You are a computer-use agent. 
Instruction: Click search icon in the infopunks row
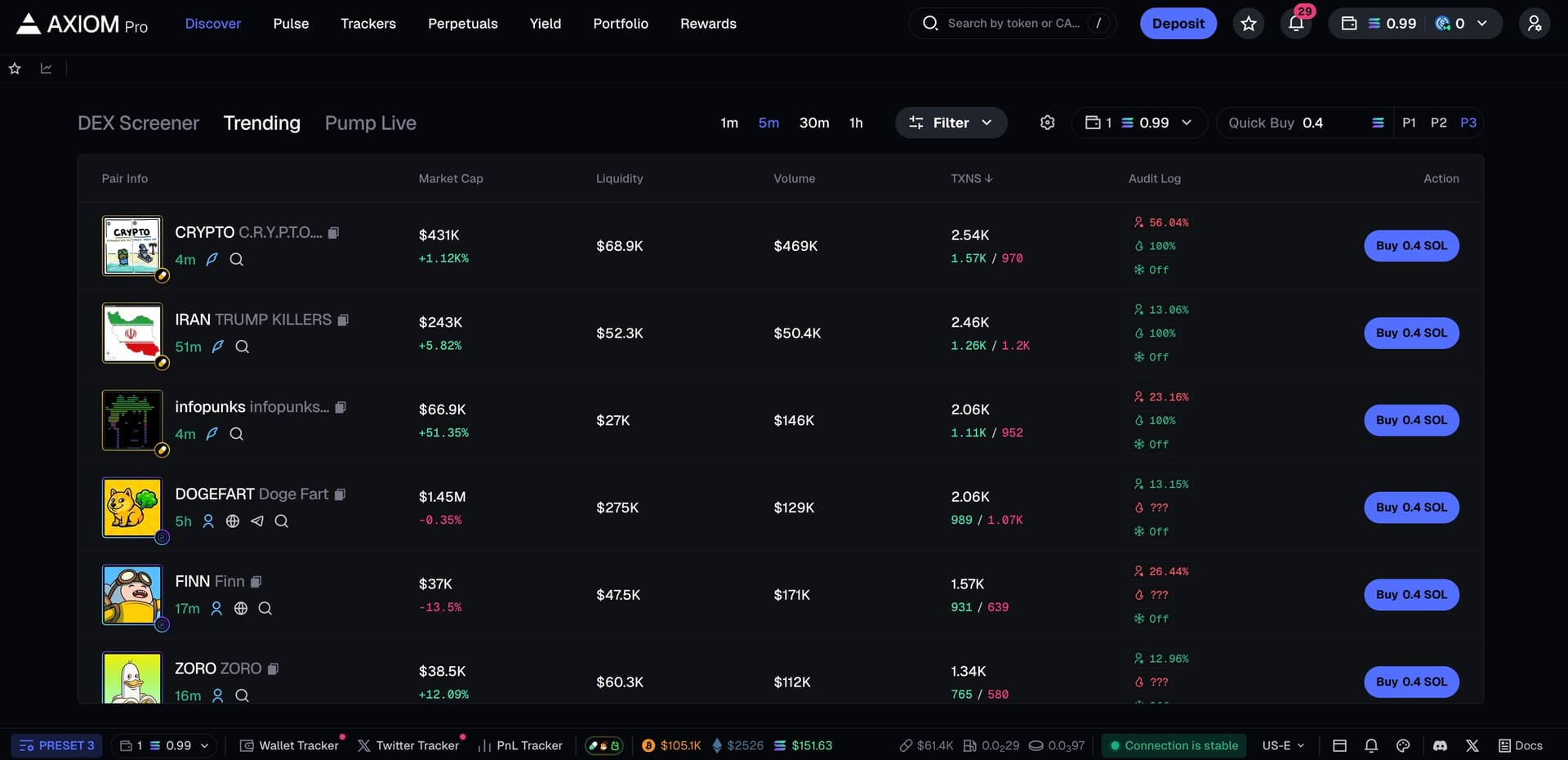[237, 434]
